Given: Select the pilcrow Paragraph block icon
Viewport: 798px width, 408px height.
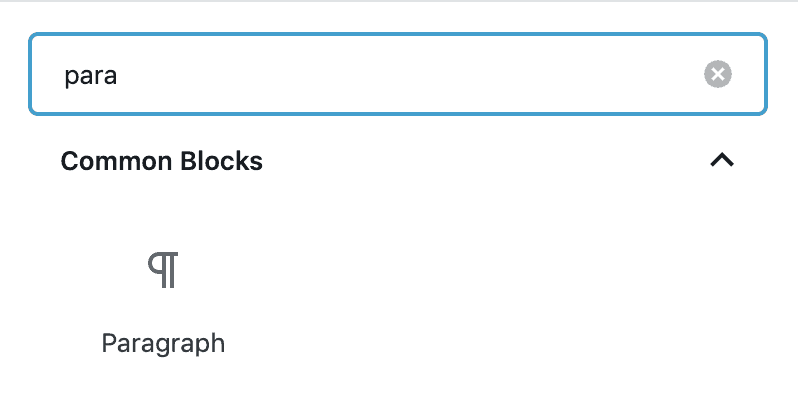Looking at the screenshot, I should [x=163, y=270].
